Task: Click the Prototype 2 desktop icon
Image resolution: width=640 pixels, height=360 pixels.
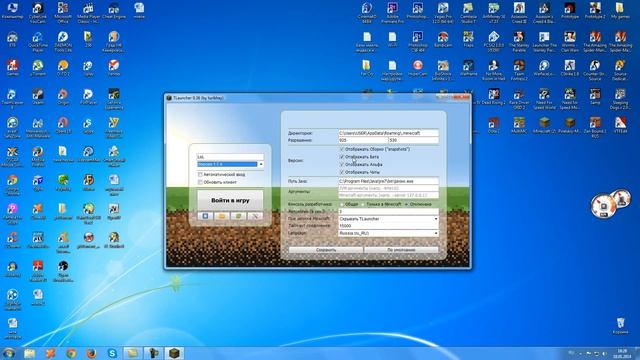Action: pyautogui.click(x=595, y=11)
